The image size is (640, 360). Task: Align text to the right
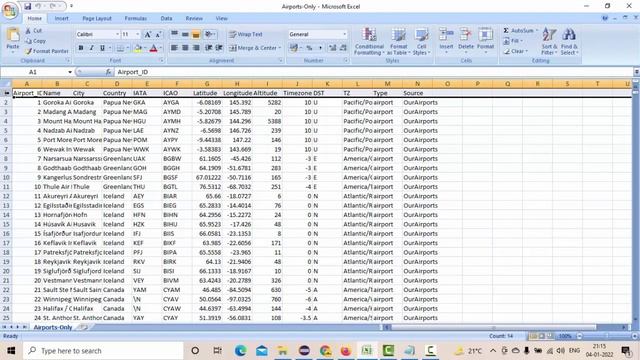(x=196, y=48)
